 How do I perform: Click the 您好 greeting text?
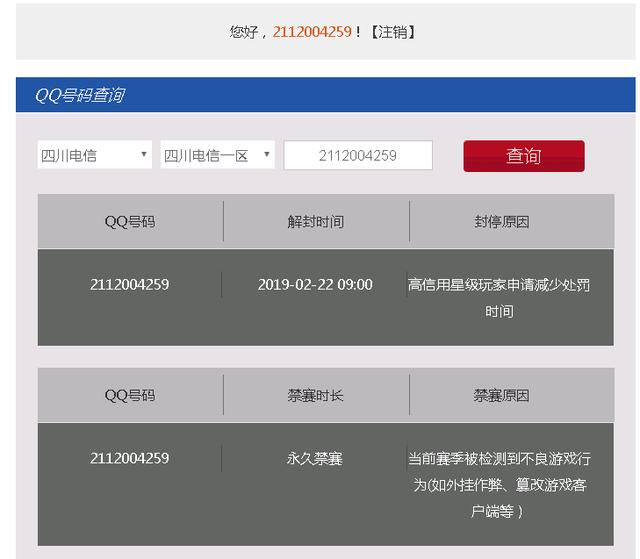pyautogui.click(x=244, y=32)
